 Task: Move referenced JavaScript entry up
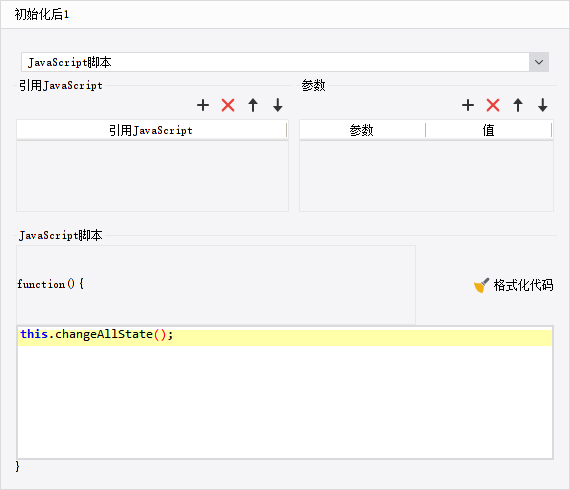pyautogui.click(x=253, y=105)
